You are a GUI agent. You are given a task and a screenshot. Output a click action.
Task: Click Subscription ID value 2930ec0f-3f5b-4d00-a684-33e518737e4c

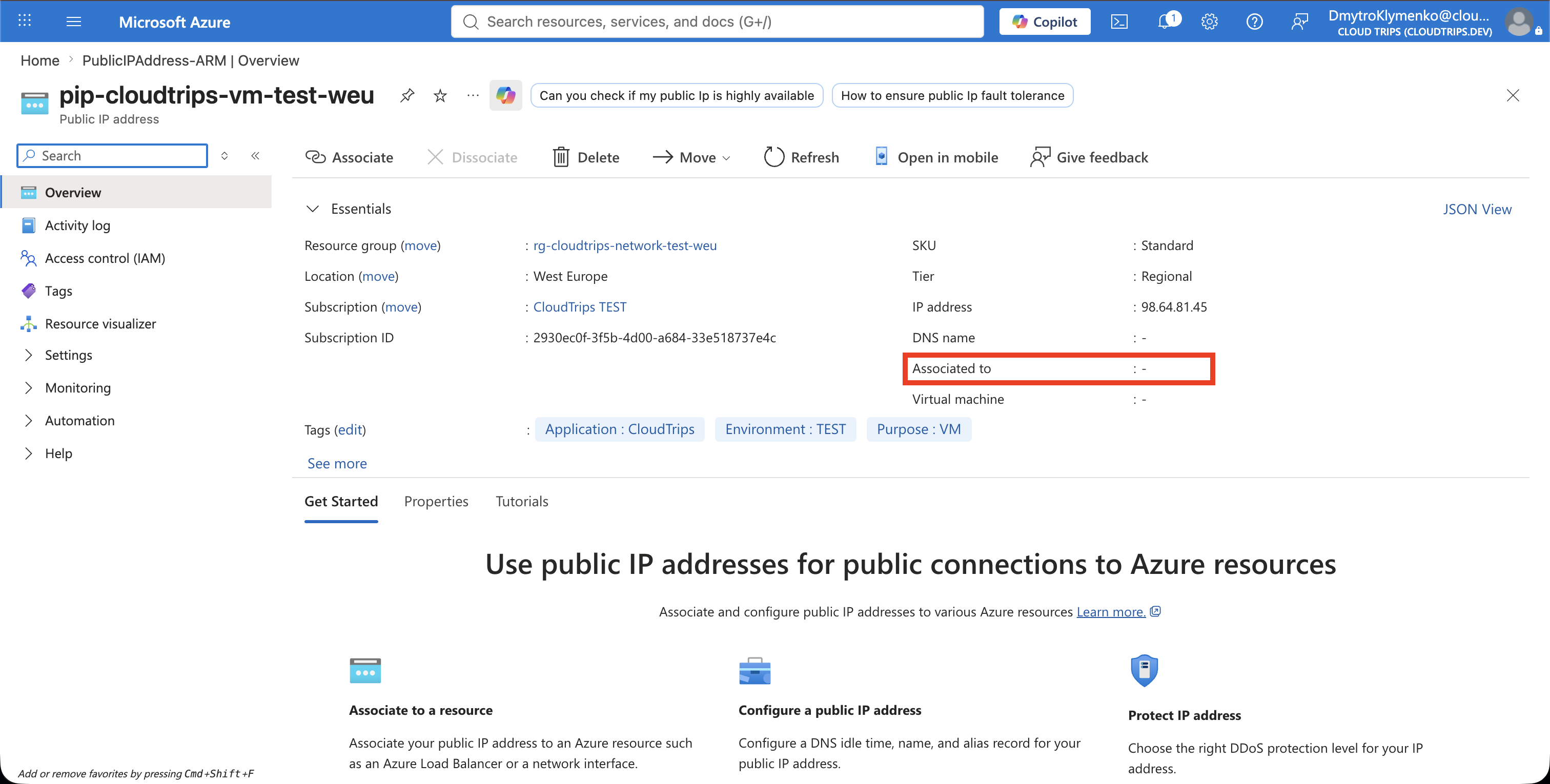655,337
